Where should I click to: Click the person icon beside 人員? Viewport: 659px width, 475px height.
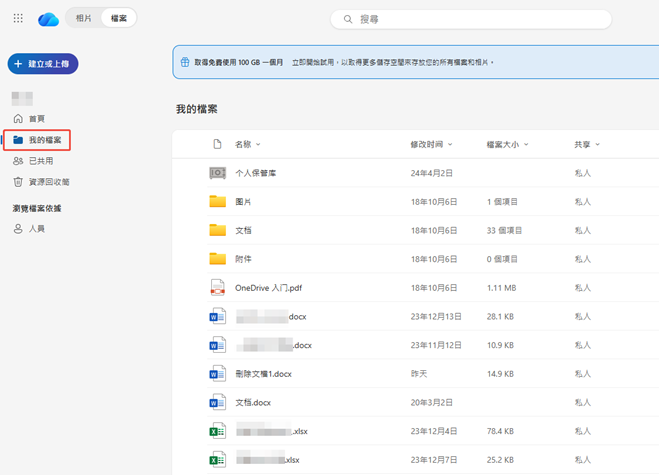point(18,229)
